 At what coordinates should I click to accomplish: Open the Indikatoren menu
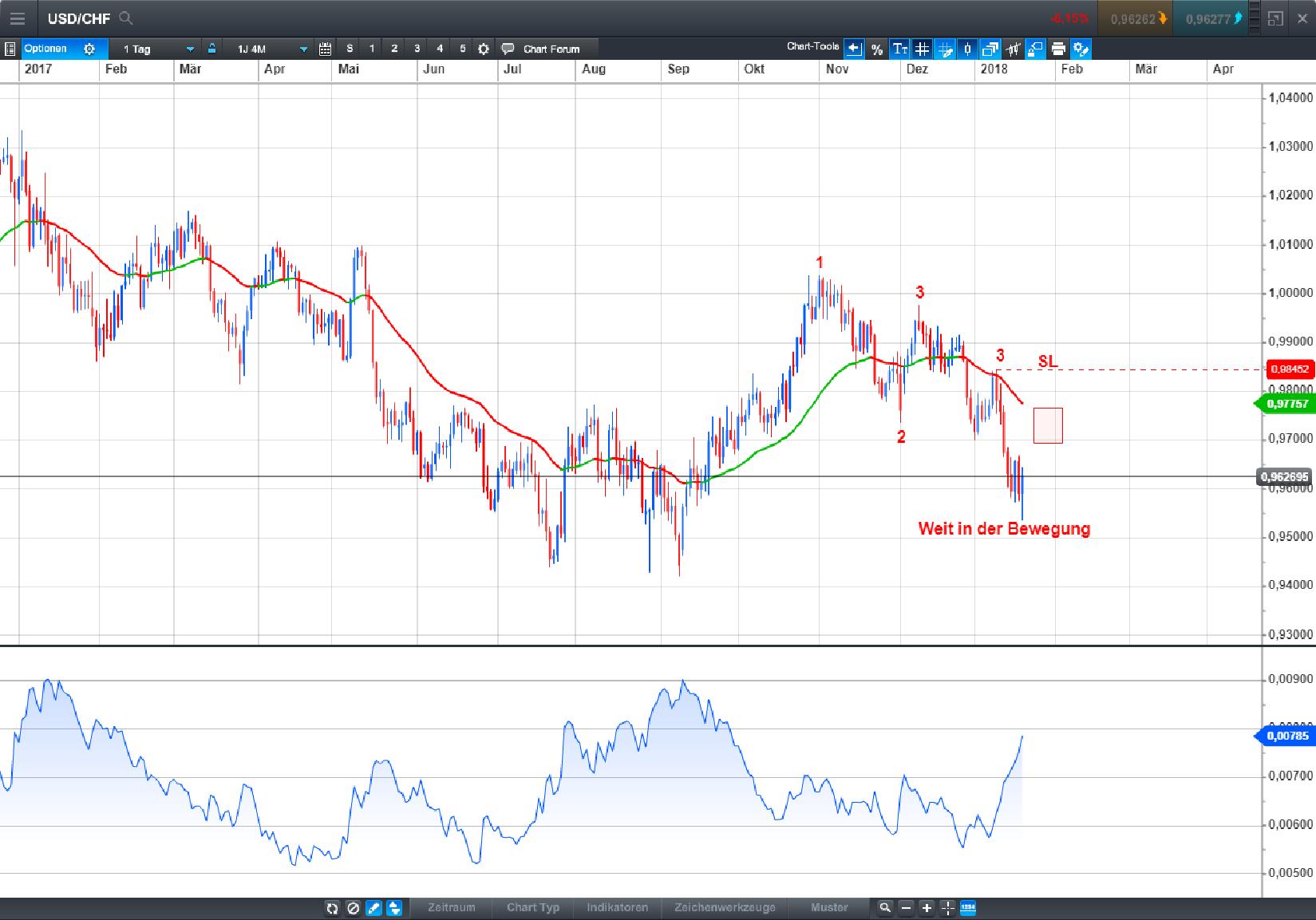[x=618, y=908]
